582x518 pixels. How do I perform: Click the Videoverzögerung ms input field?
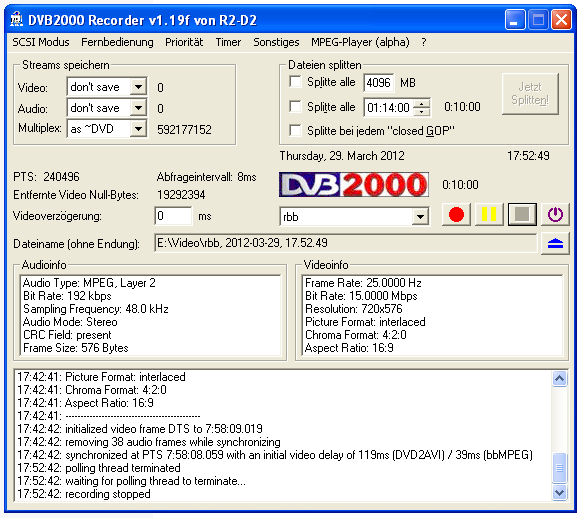[x=173, y=216]
